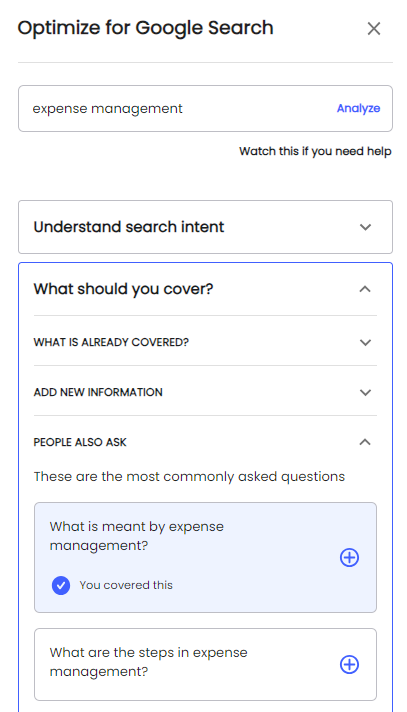
Task: Collapse the What should you cover chevron
Action: point(365,289)
